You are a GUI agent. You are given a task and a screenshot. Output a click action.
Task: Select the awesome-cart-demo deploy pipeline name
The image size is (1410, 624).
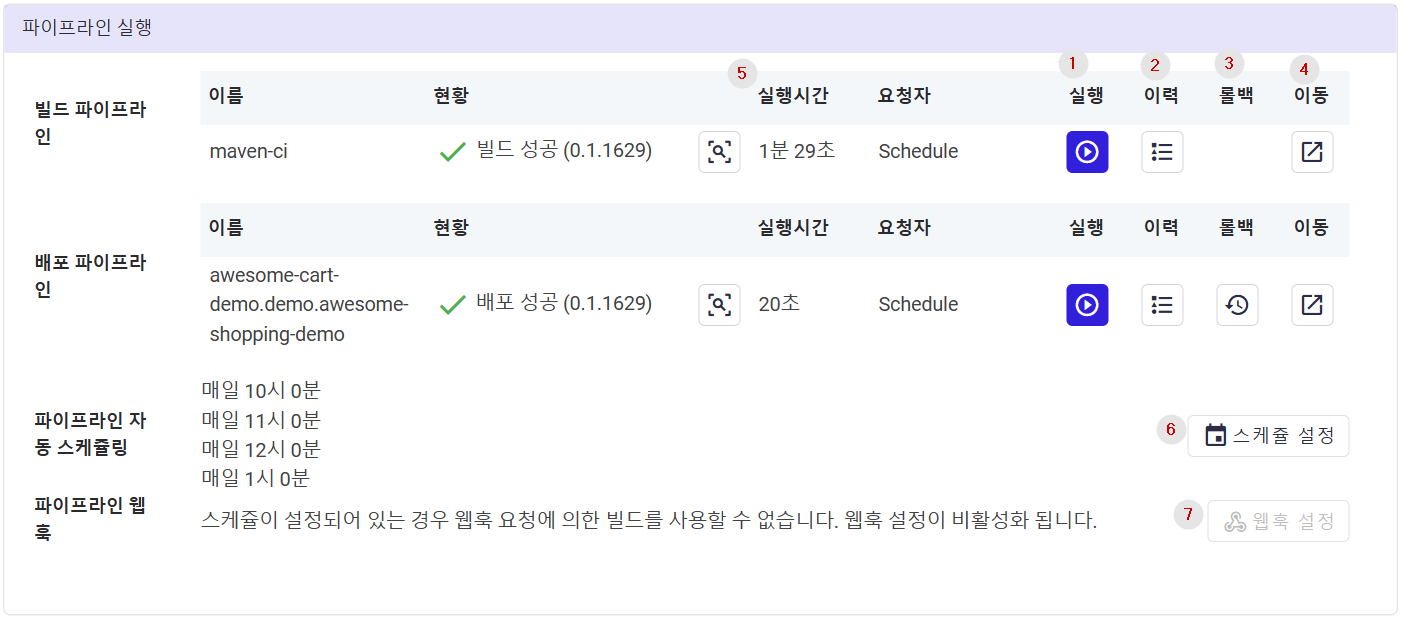coord(309,305)
